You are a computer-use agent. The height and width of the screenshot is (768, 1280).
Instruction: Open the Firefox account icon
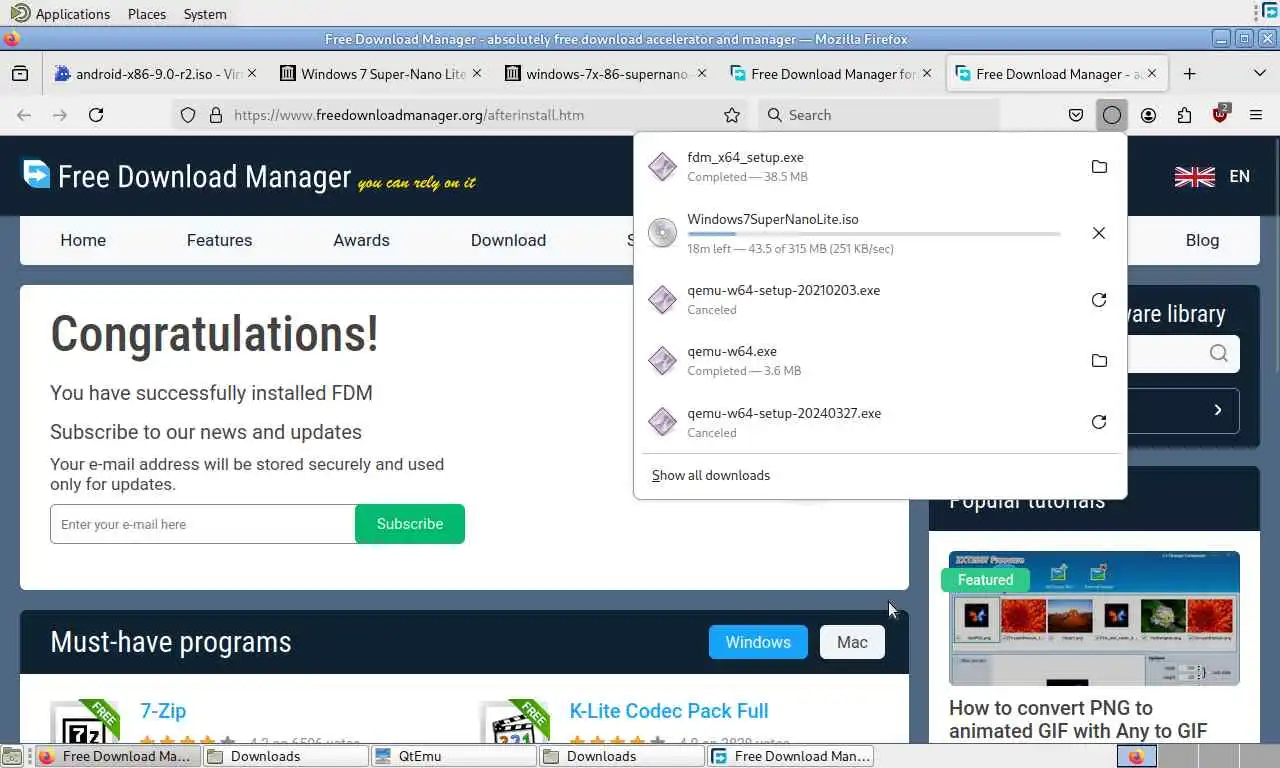click(1148, 115)
